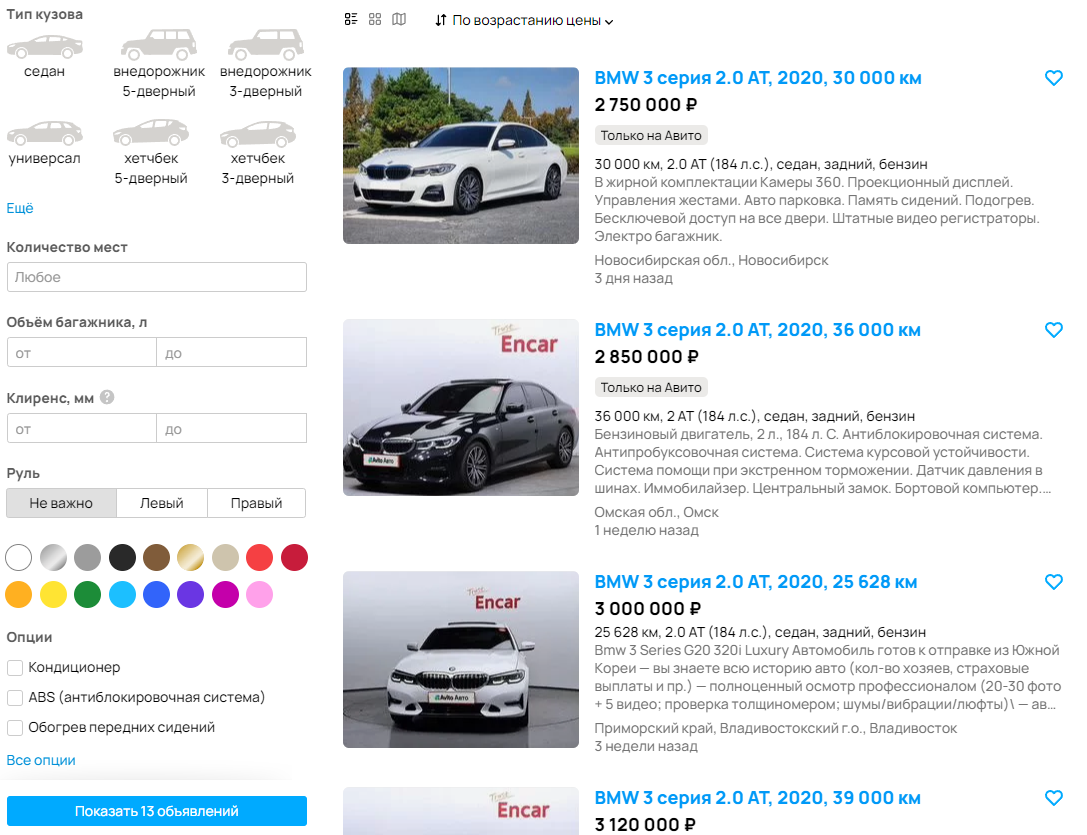
Task: Open listing BMW 3 серия 2020, 25 628 км
Action: [756, 581]
